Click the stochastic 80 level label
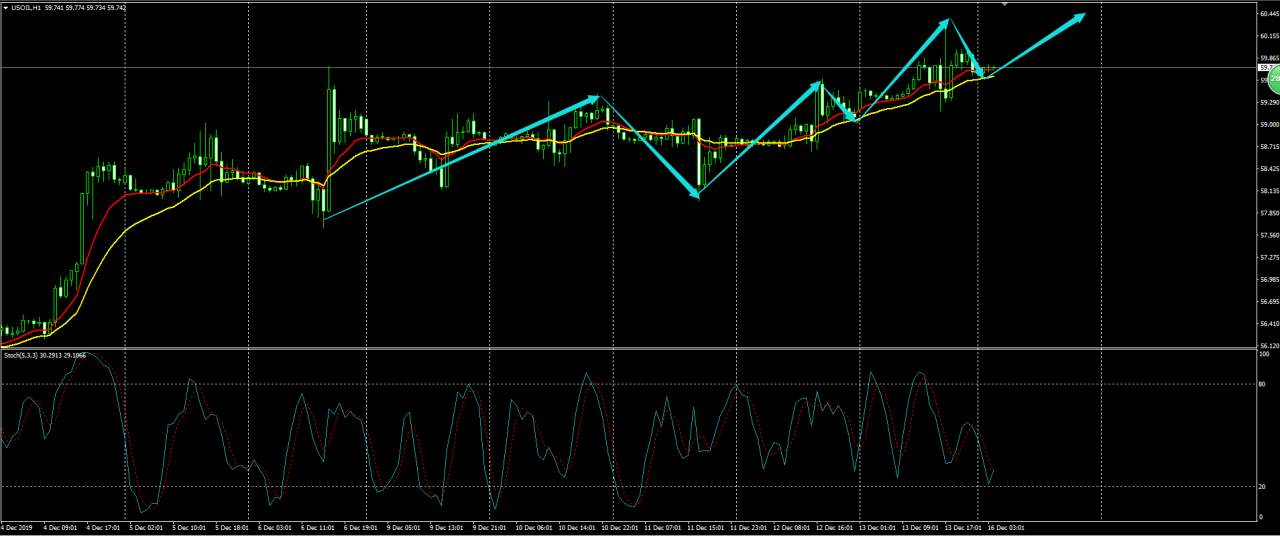This screenshot has height=536, width=1280. pos(1264,384)
